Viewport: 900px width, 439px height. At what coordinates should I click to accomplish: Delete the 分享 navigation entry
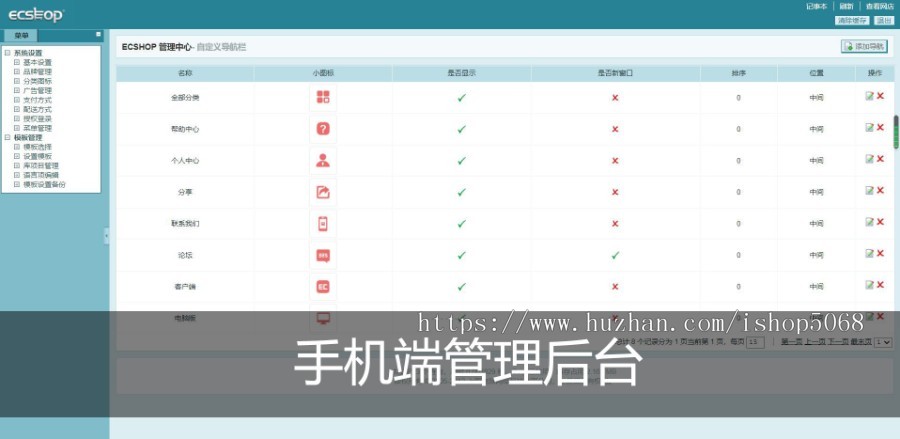pyautogui.click(x=880, y=191)
